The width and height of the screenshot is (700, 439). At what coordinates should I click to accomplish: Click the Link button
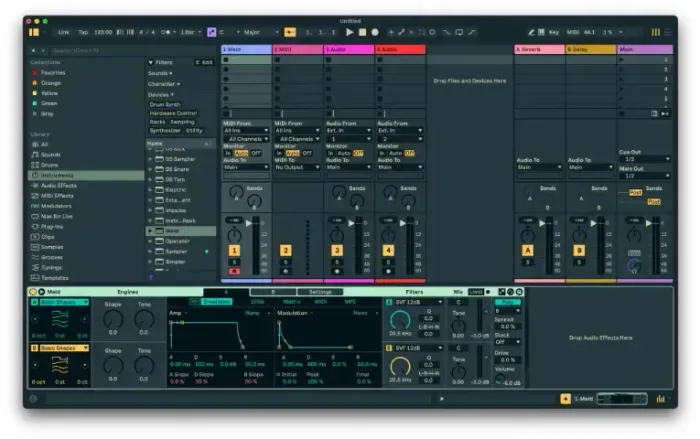(64, 32)
